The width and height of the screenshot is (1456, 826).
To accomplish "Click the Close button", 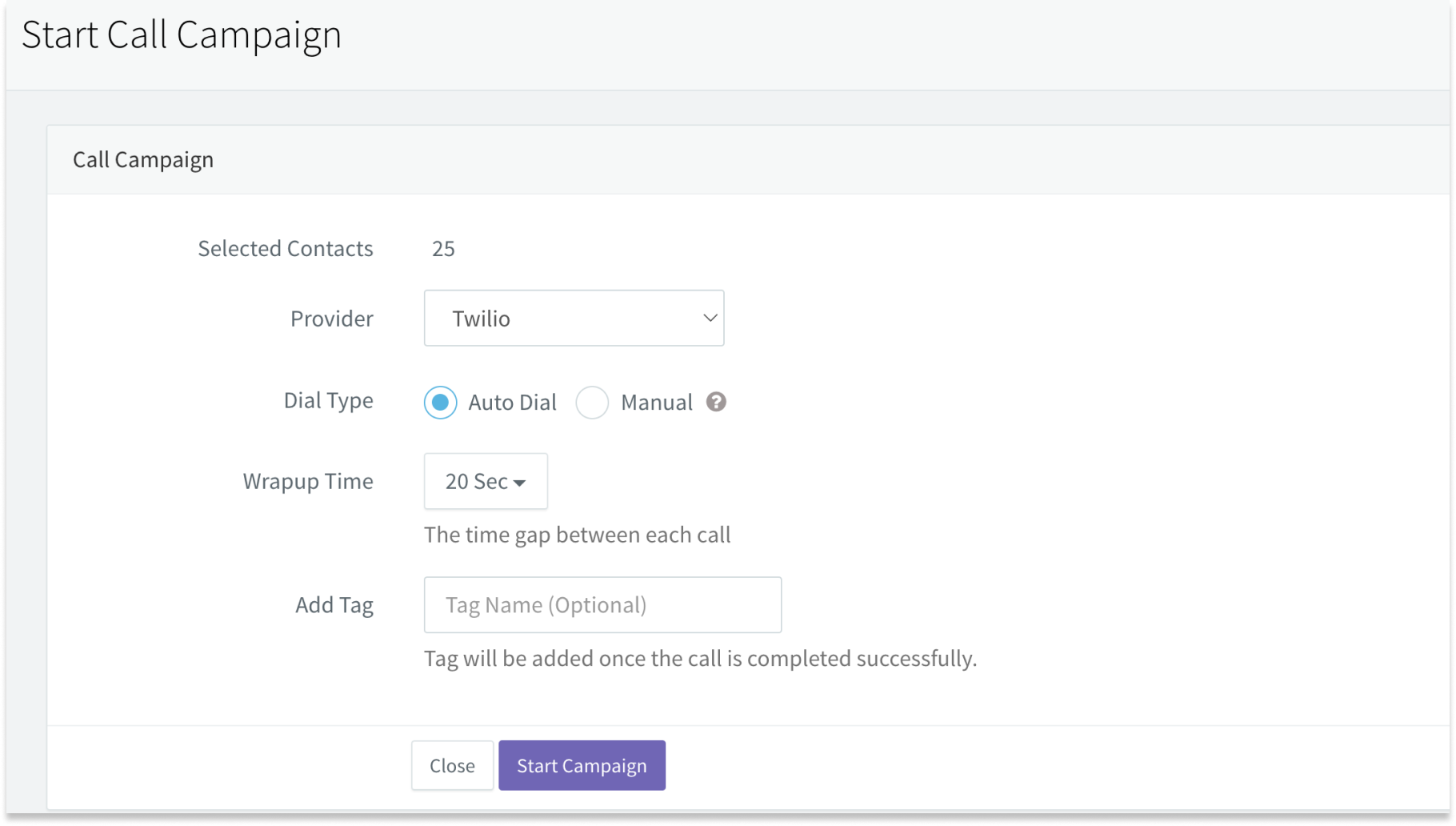I will pos(452,765).
